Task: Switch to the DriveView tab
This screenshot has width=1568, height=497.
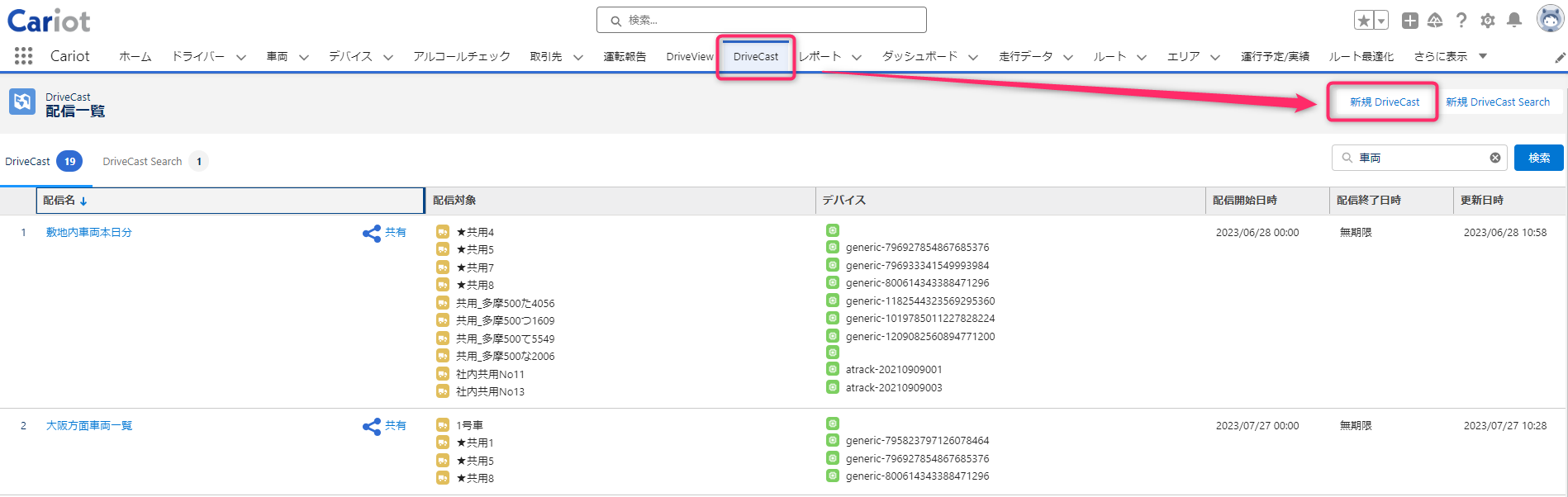Action: (690, 56)
